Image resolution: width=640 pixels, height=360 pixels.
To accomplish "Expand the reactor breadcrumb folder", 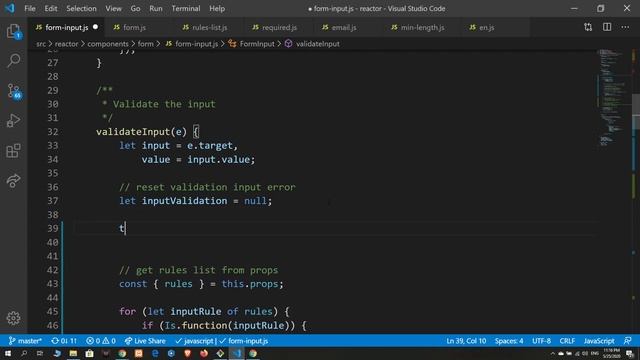I will (66, 44).
